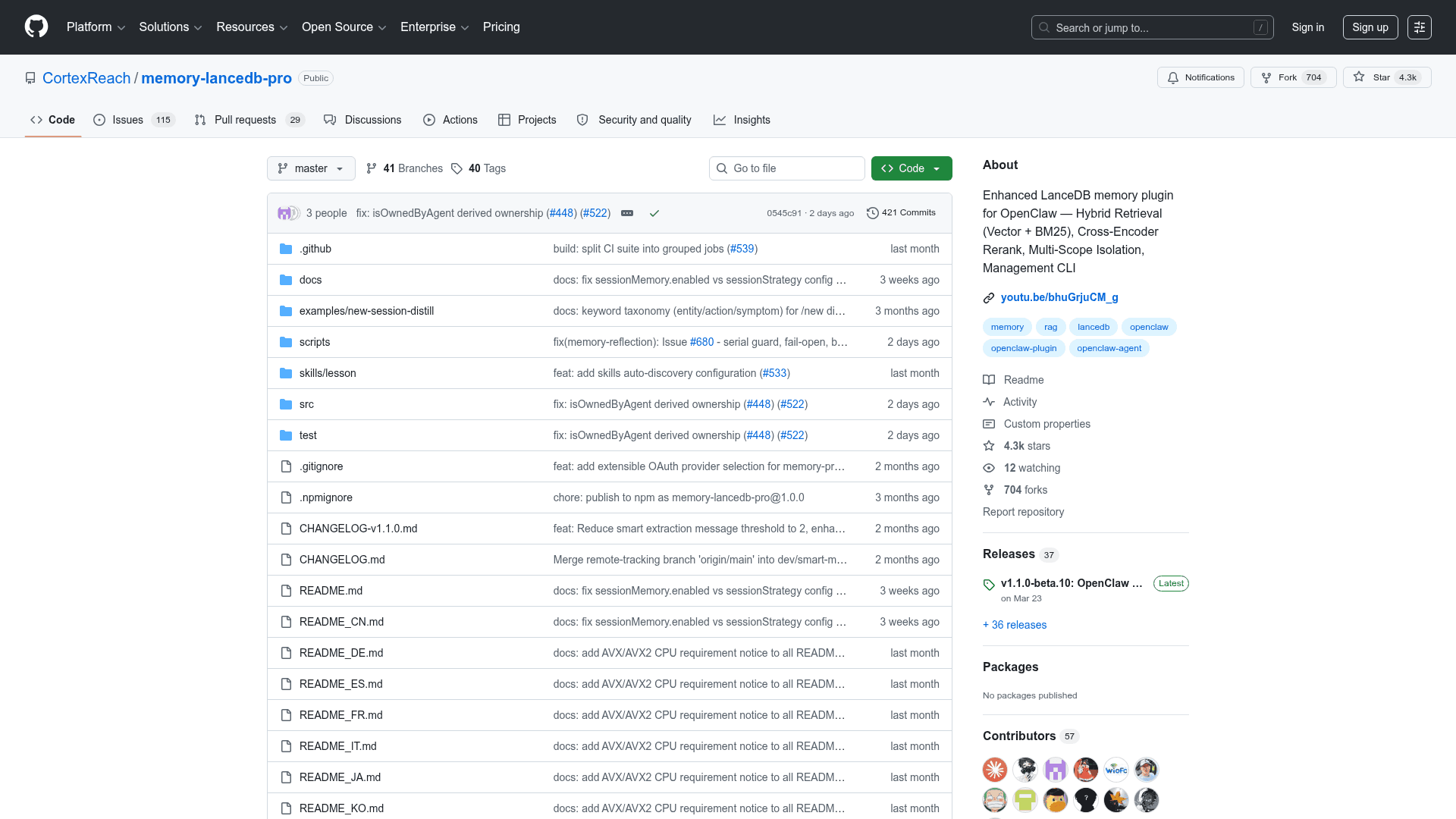Click the fork icon beside 704 forks
Viewport: 1456px width, 819px height.
click(989, 490)
